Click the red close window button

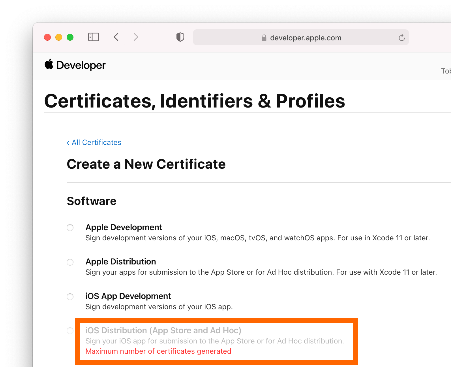point(47,37)
